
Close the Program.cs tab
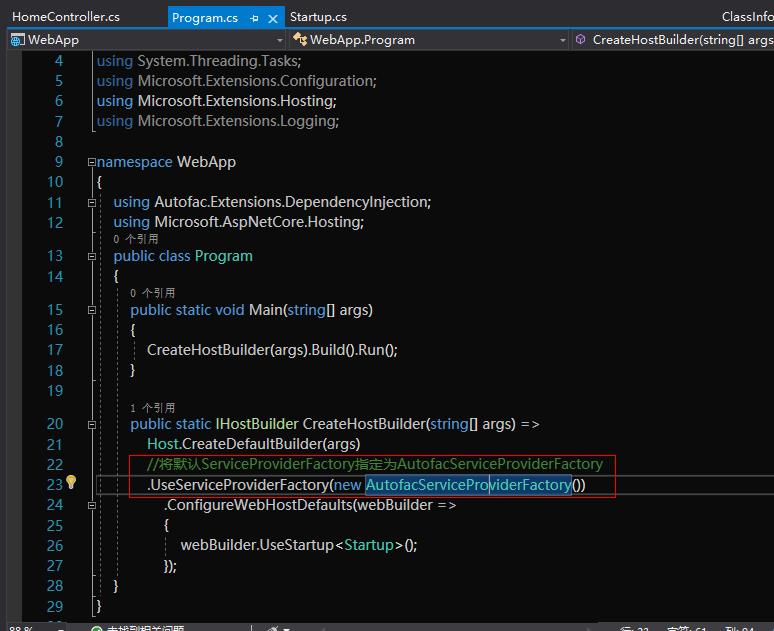(274, 18)
